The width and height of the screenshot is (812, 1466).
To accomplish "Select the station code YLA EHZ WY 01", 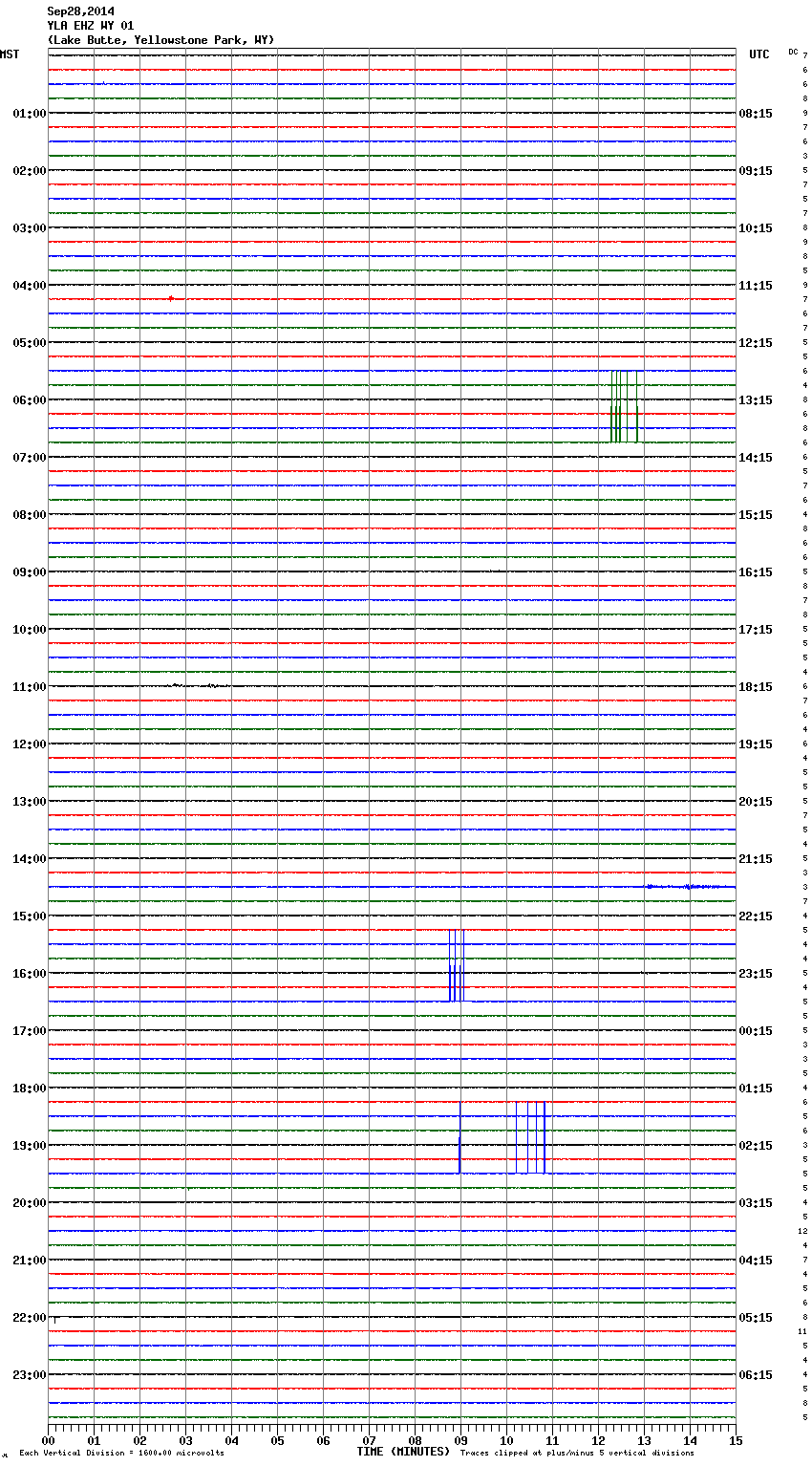I will click(x=90, y=26).
